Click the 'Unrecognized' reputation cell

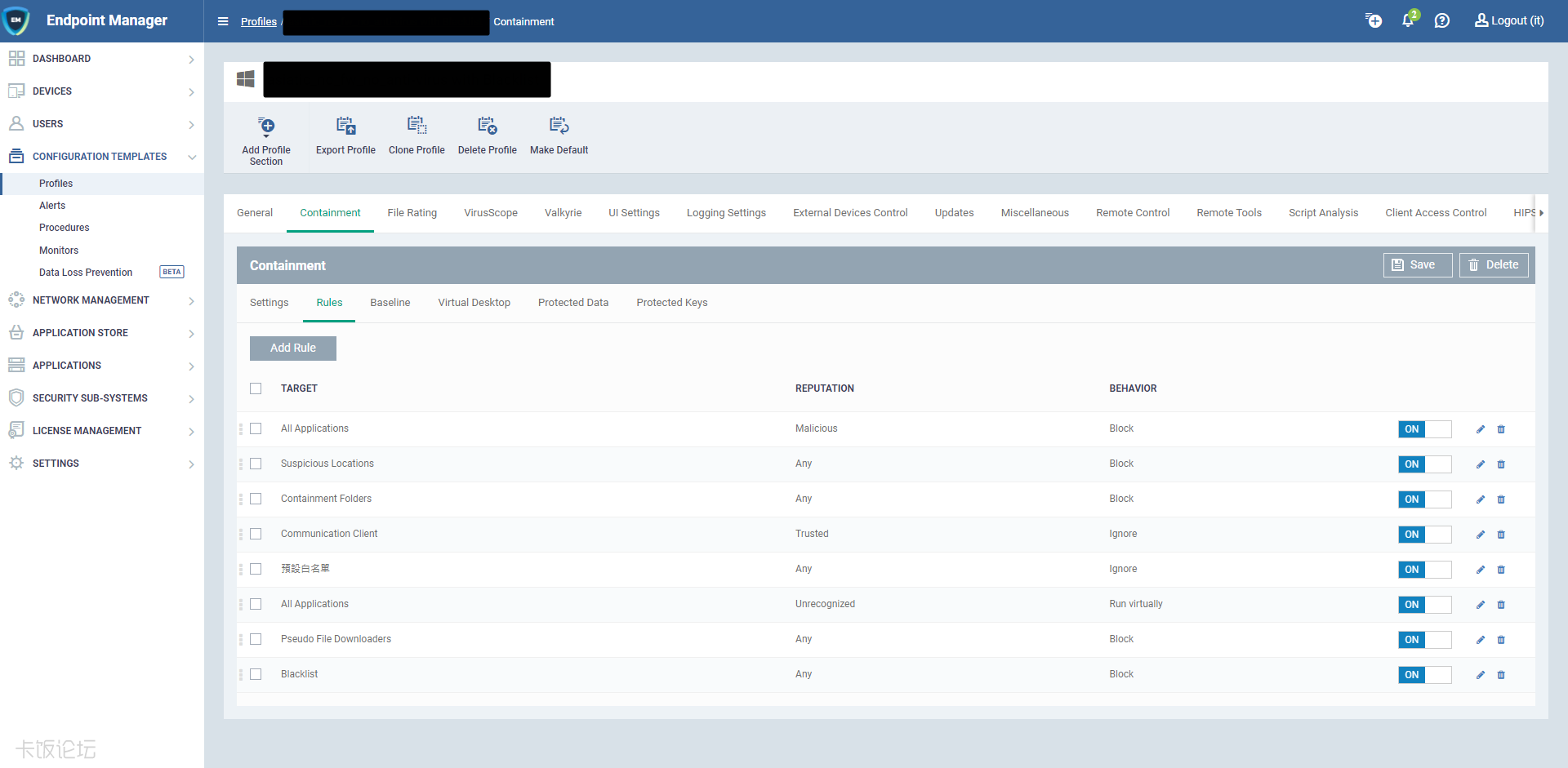point(825,604)
